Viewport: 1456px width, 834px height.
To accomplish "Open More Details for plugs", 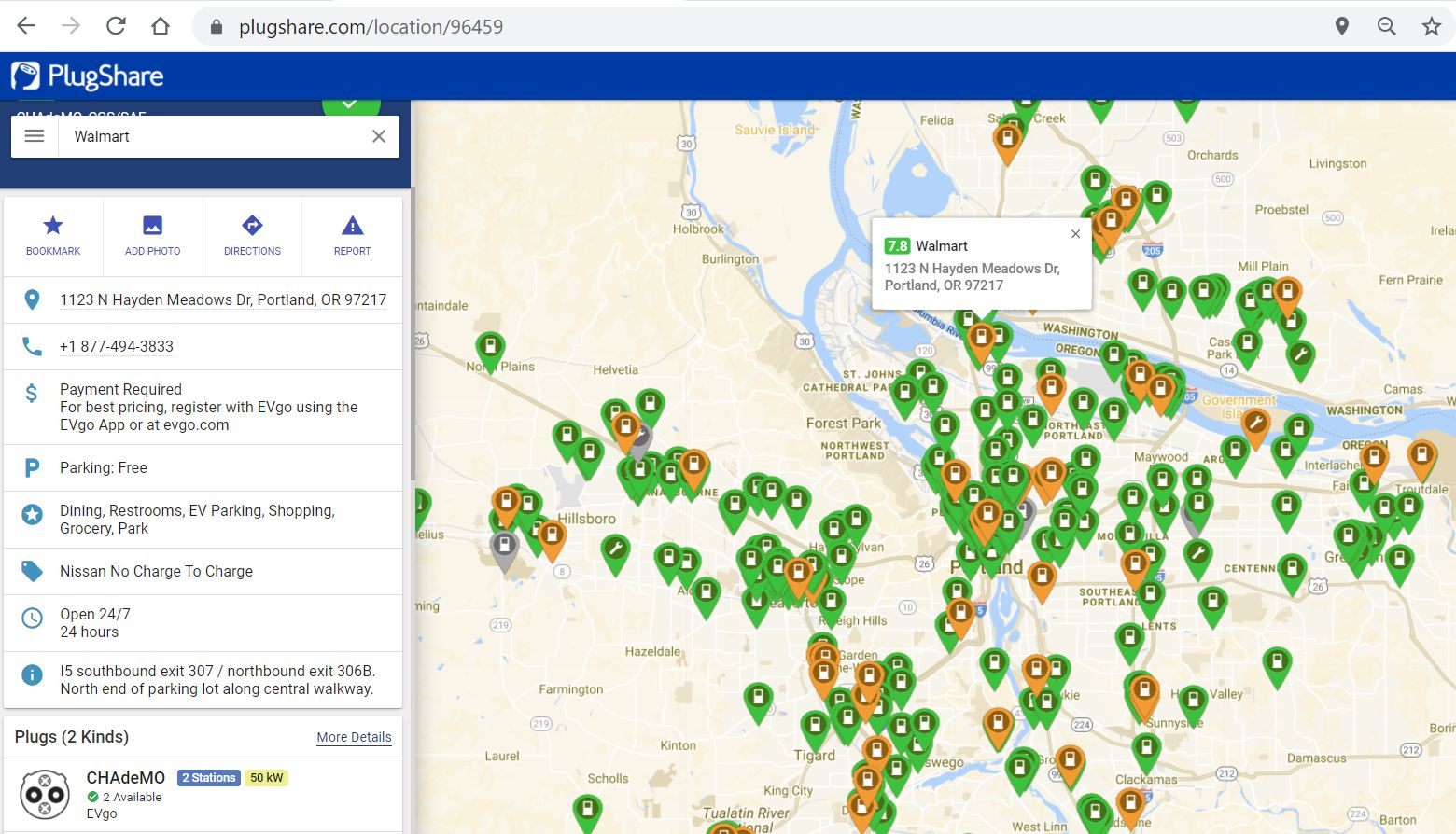I will tap(354, 737).
